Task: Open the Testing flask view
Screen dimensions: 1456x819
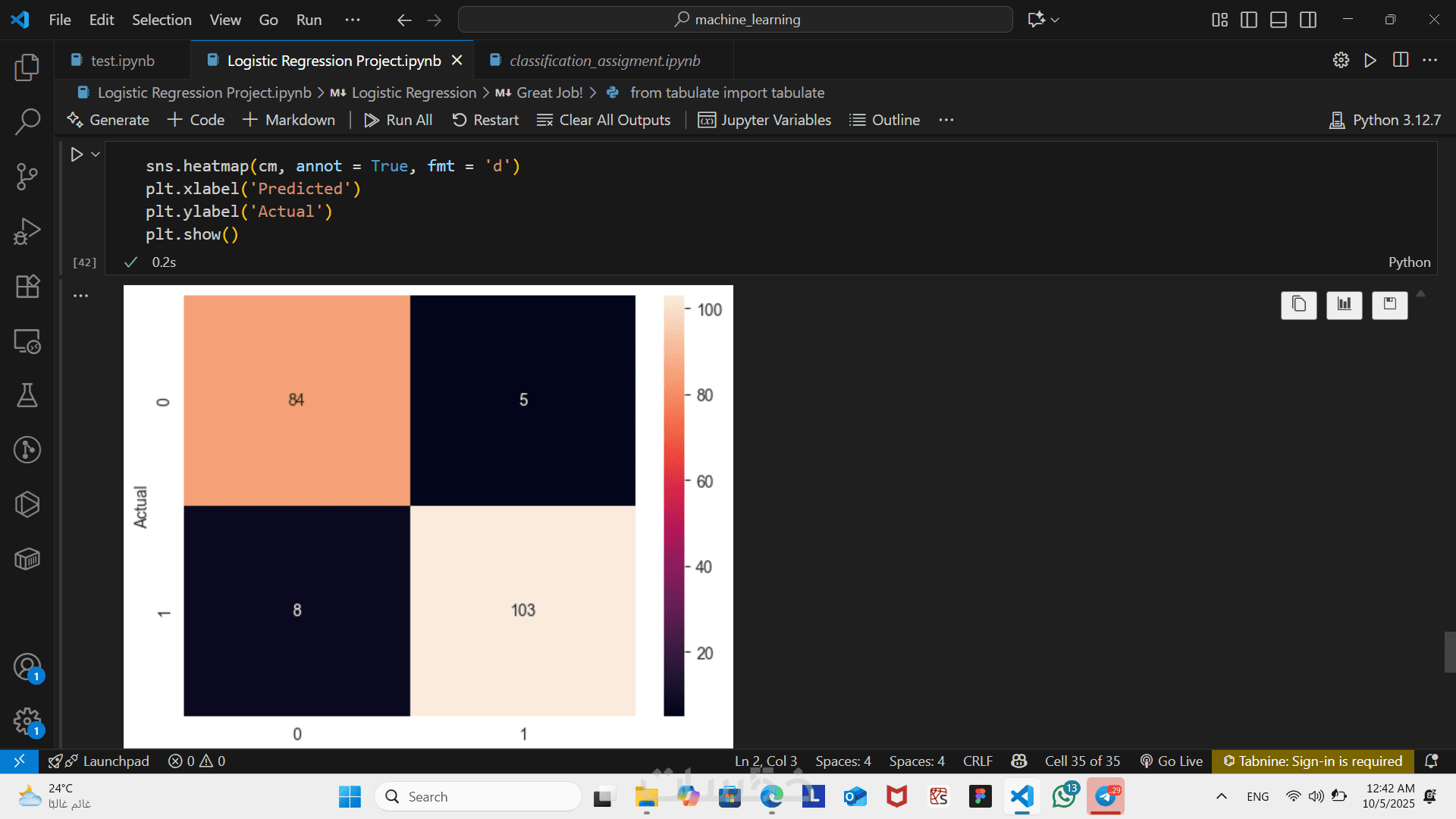Action: [x=27, y=395]
